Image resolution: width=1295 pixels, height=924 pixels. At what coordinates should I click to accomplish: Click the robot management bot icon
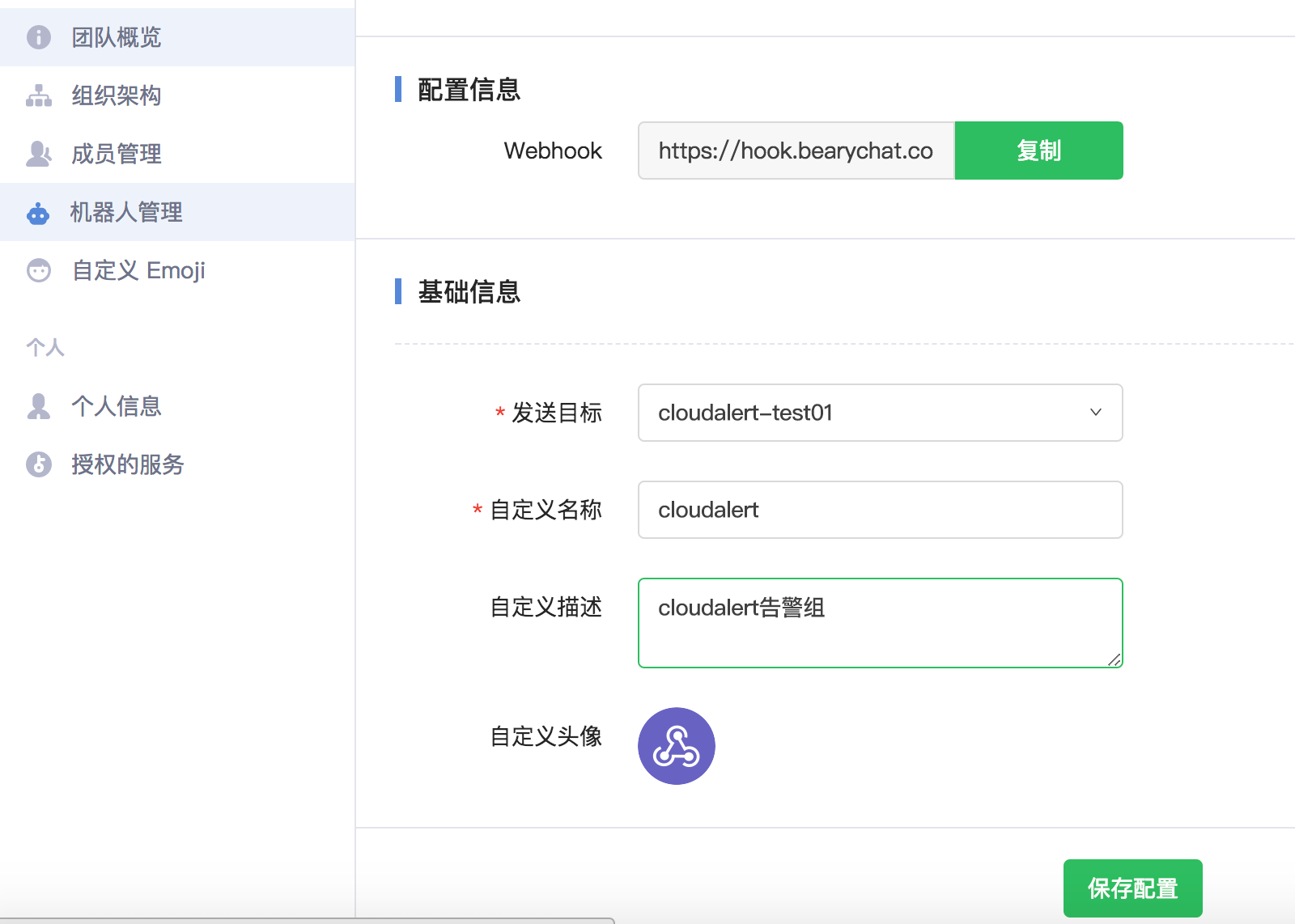tap(38, 213)
